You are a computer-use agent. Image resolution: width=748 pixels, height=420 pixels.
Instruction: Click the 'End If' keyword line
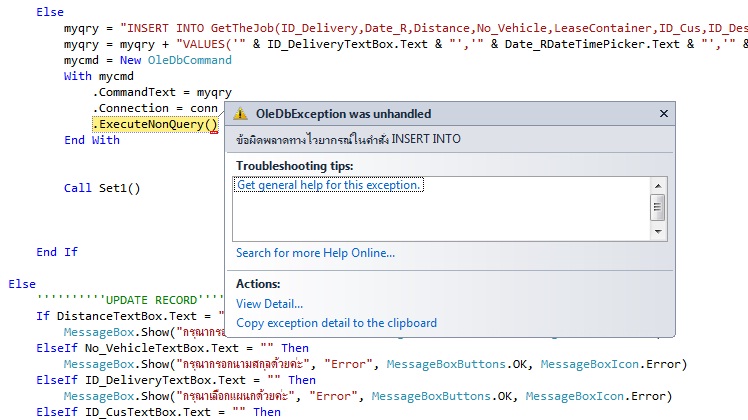[57, 252]
